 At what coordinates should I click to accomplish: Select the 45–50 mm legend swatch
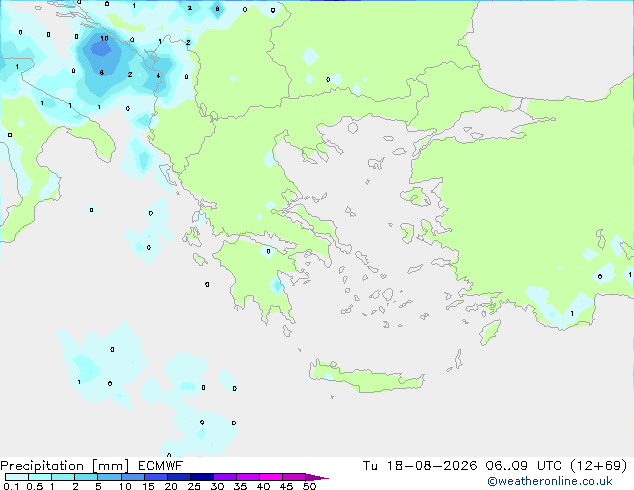point(294,477)
